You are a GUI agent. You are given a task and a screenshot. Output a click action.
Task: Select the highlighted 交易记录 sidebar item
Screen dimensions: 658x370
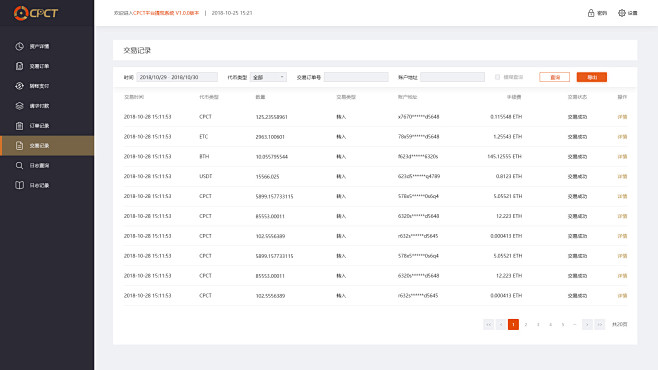pos(47,146)
